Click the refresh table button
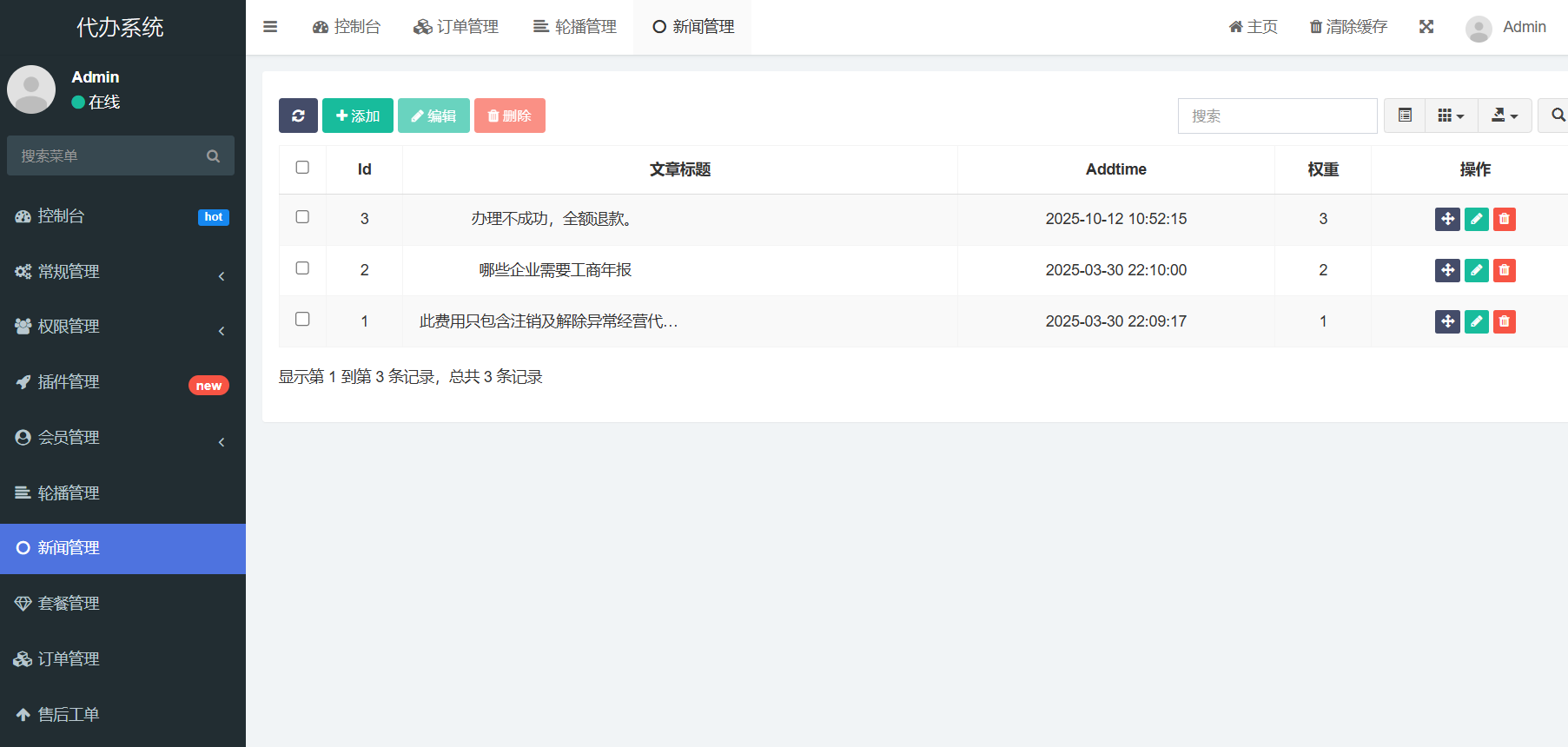Viewport: 1568px width, 747px height. click(298, 116)
